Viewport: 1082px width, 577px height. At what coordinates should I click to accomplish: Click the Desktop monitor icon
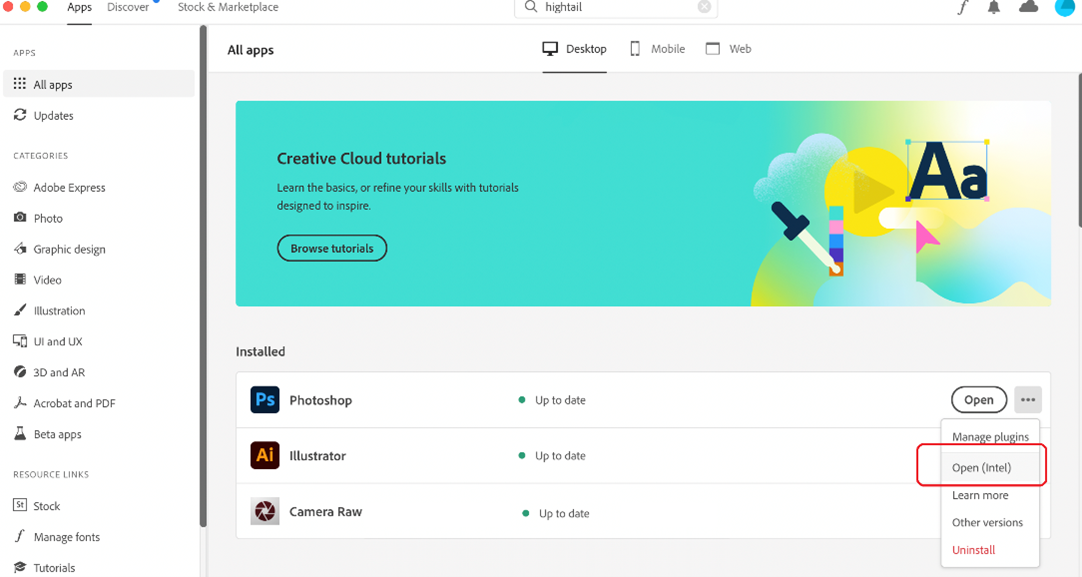[x=550, y=48]
